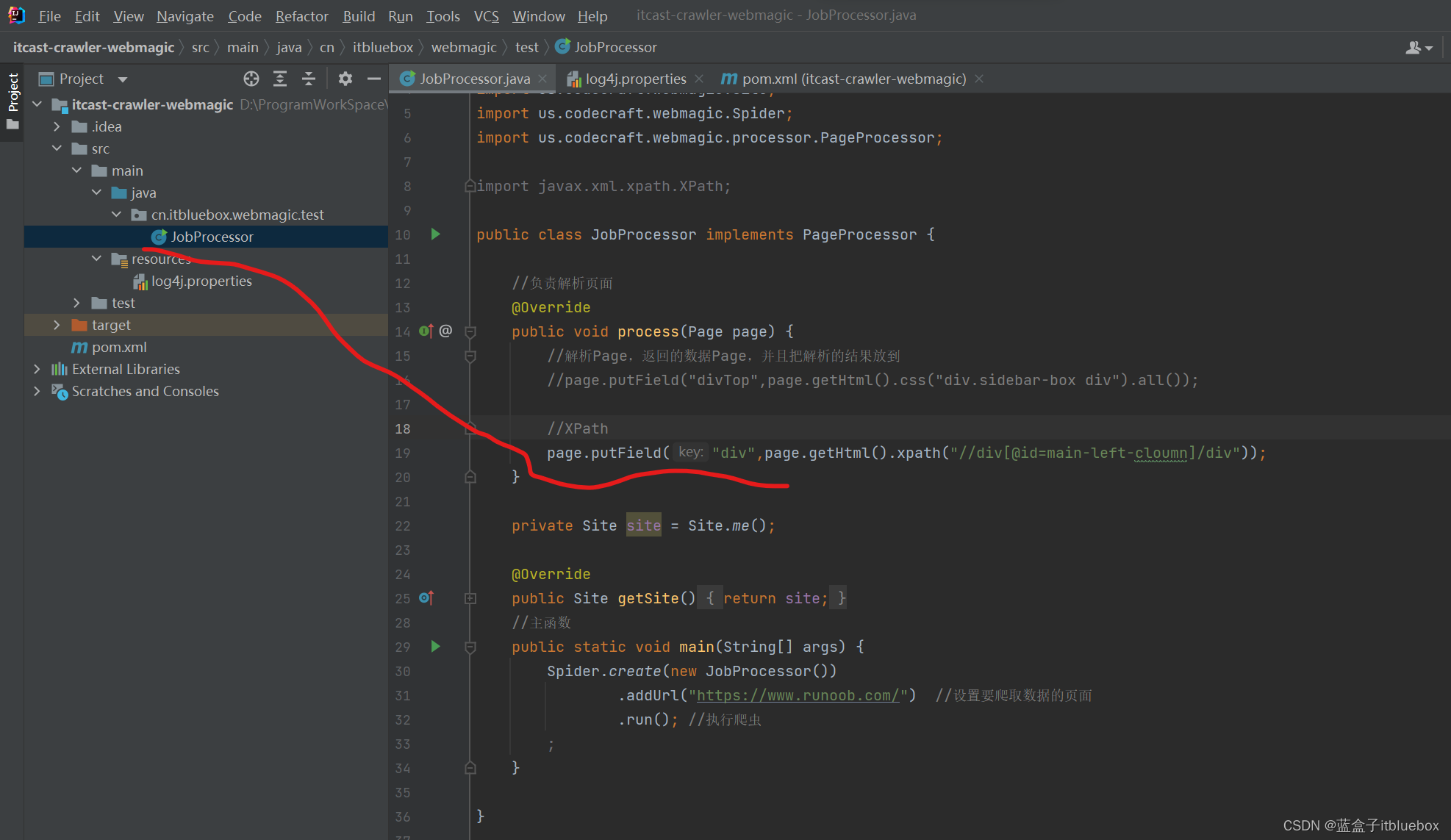The image size is (1451, 840).
Task: Unfold the collapsed getSite method
Action: [470, 598]
